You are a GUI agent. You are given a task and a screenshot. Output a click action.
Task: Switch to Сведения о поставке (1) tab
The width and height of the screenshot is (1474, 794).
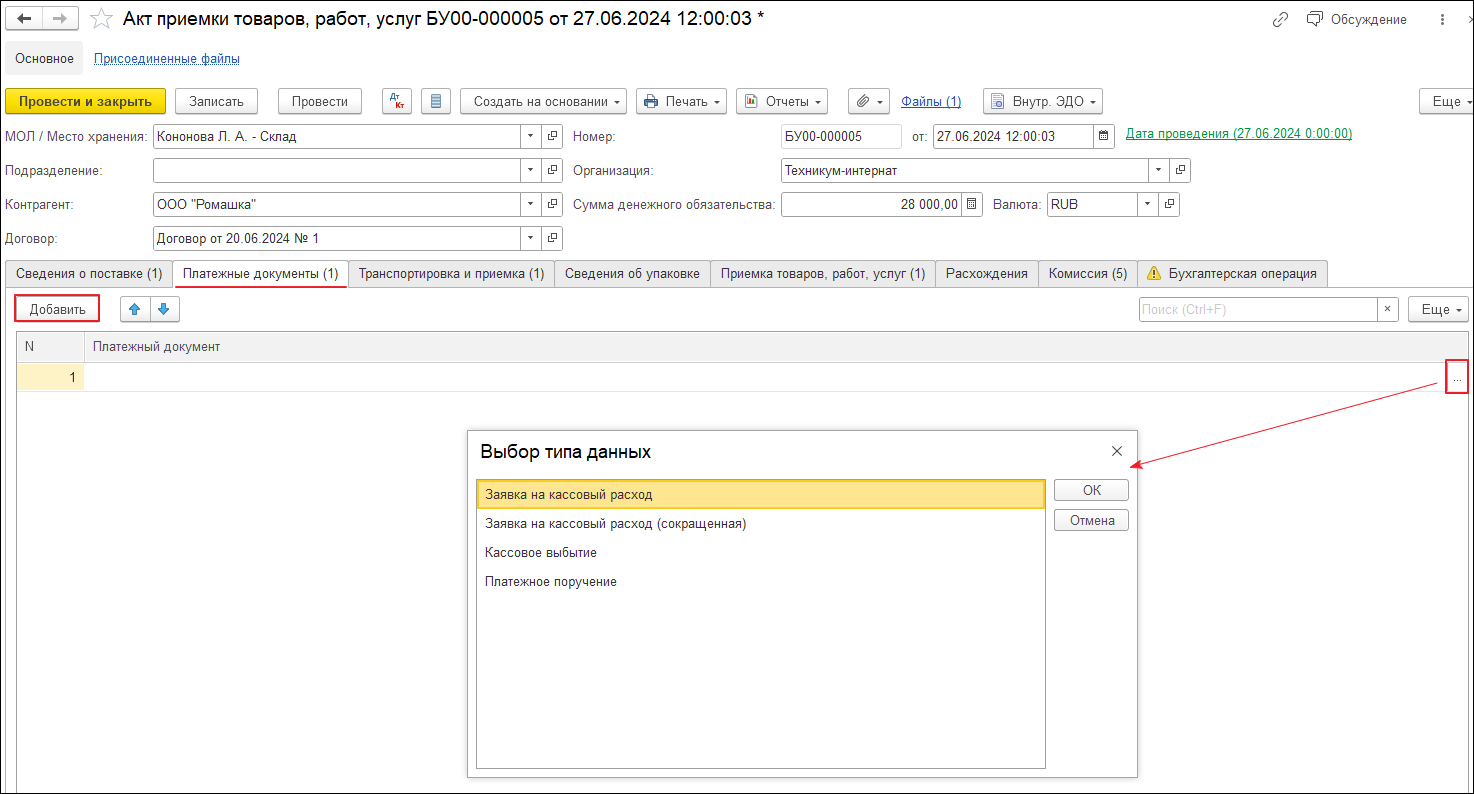point(88,273)
